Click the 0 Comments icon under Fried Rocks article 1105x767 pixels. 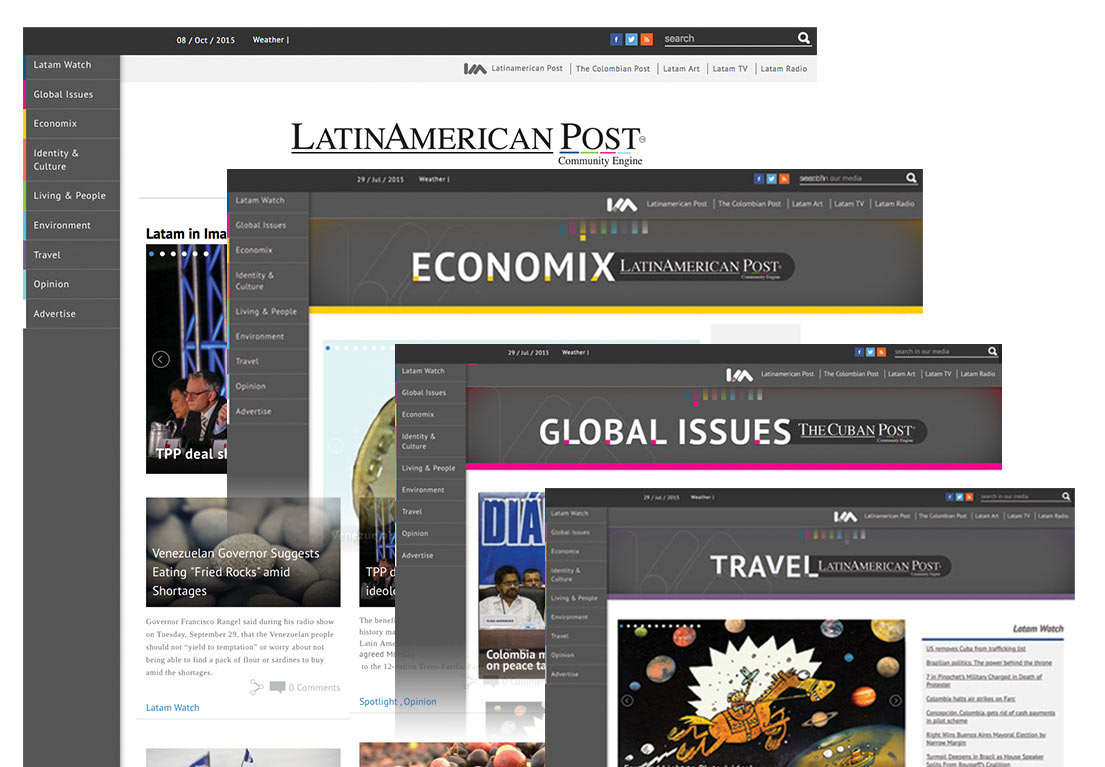[278, 687]
